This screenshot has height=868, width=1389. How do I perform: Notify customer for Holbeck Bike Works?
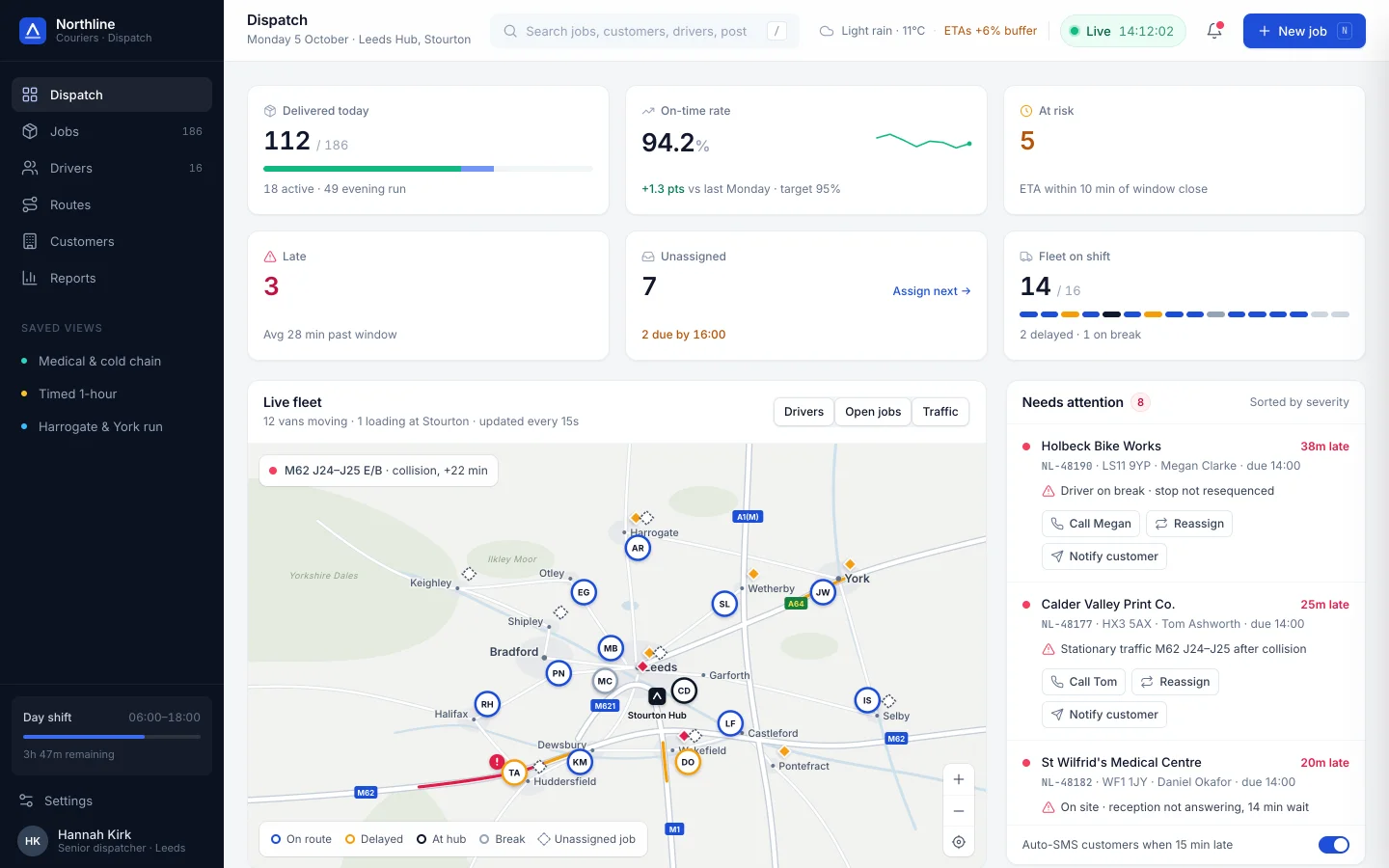pos(1104,556)
